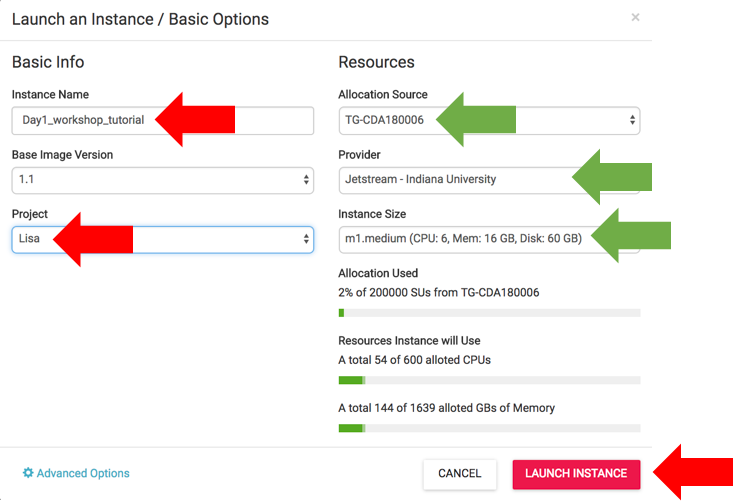This screenshot has height=501, width=733.
Task: Click the Instance Name text field
Action: point(163,121)
